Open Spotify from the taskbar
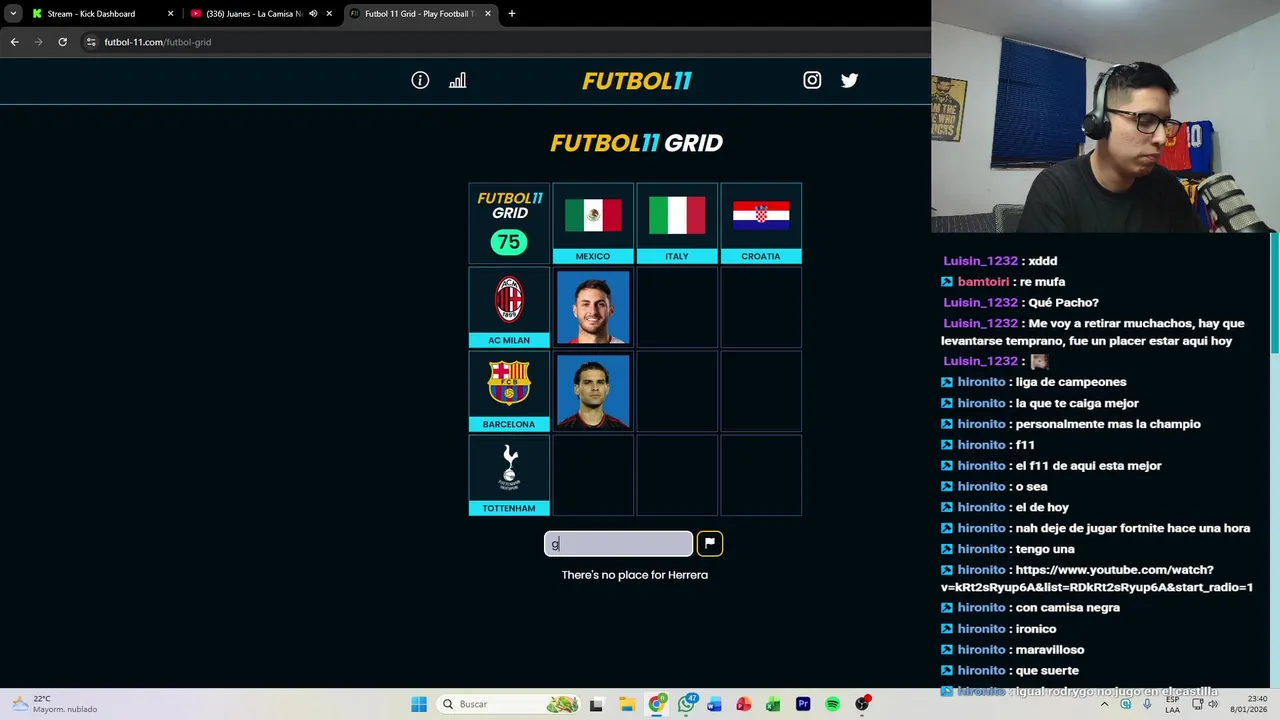The image size is (1280, 720). (x=832, y=704)
